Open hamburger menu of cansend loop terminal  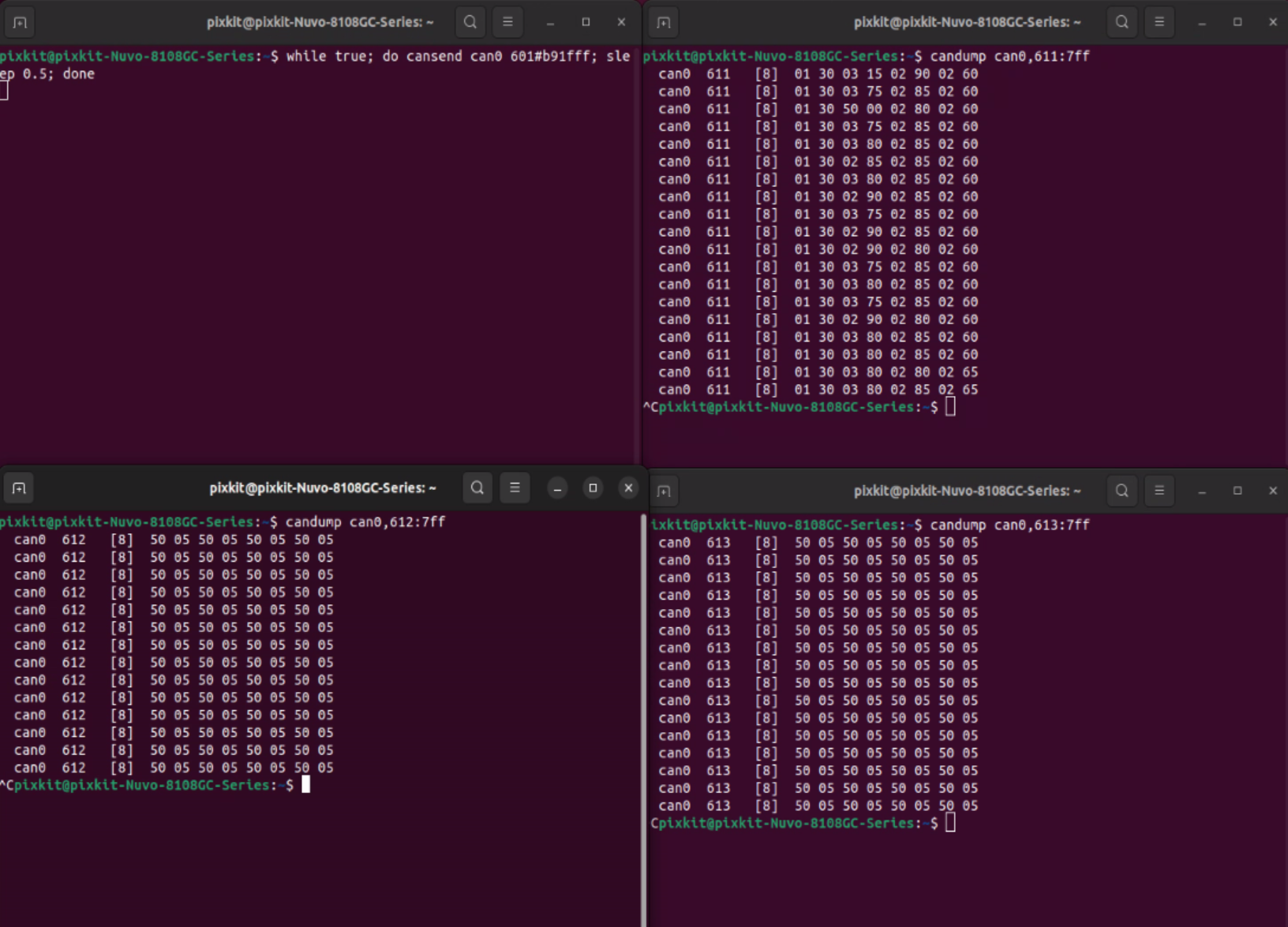click(507, 22)
